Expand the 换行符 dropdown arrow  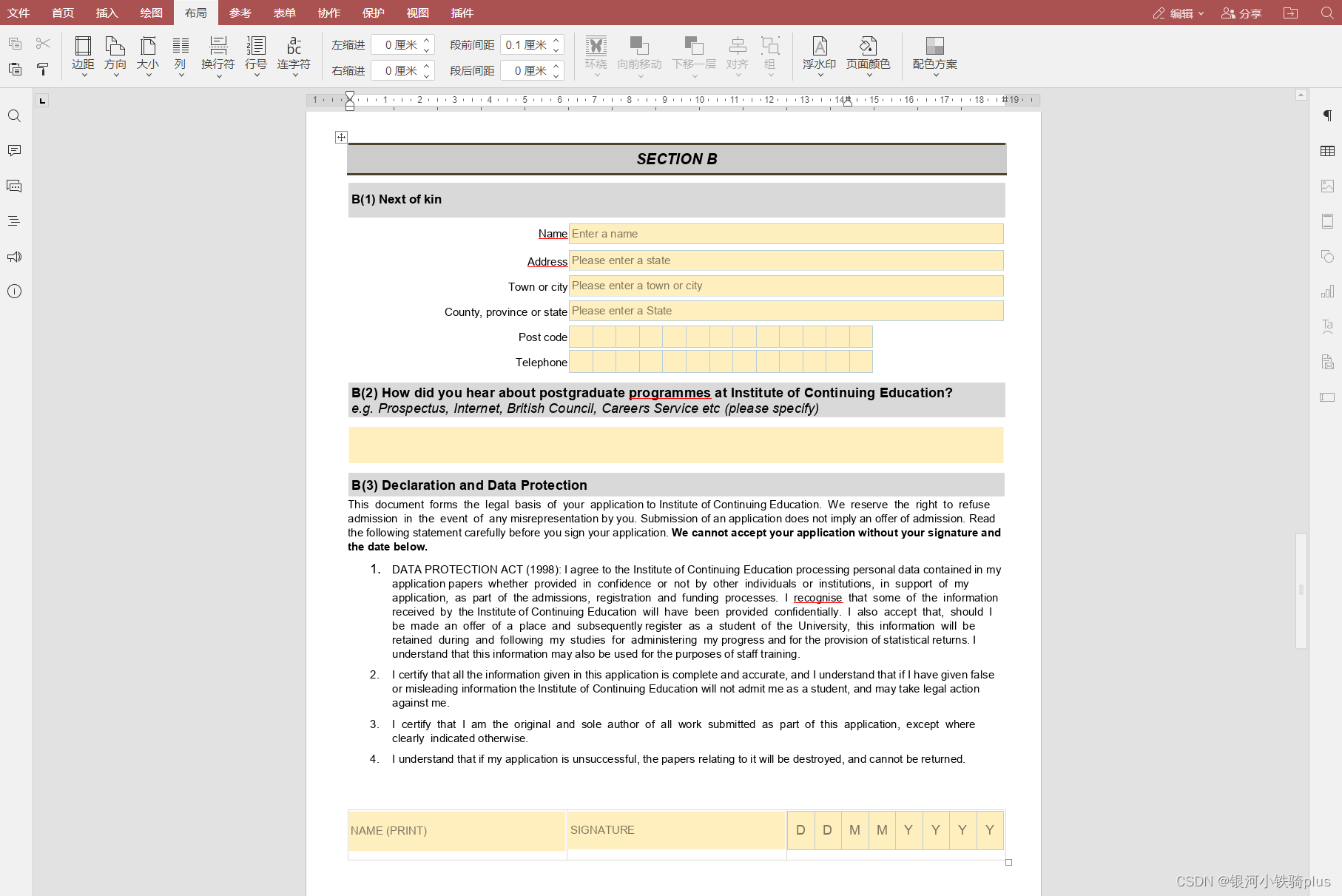coord(219,75)
